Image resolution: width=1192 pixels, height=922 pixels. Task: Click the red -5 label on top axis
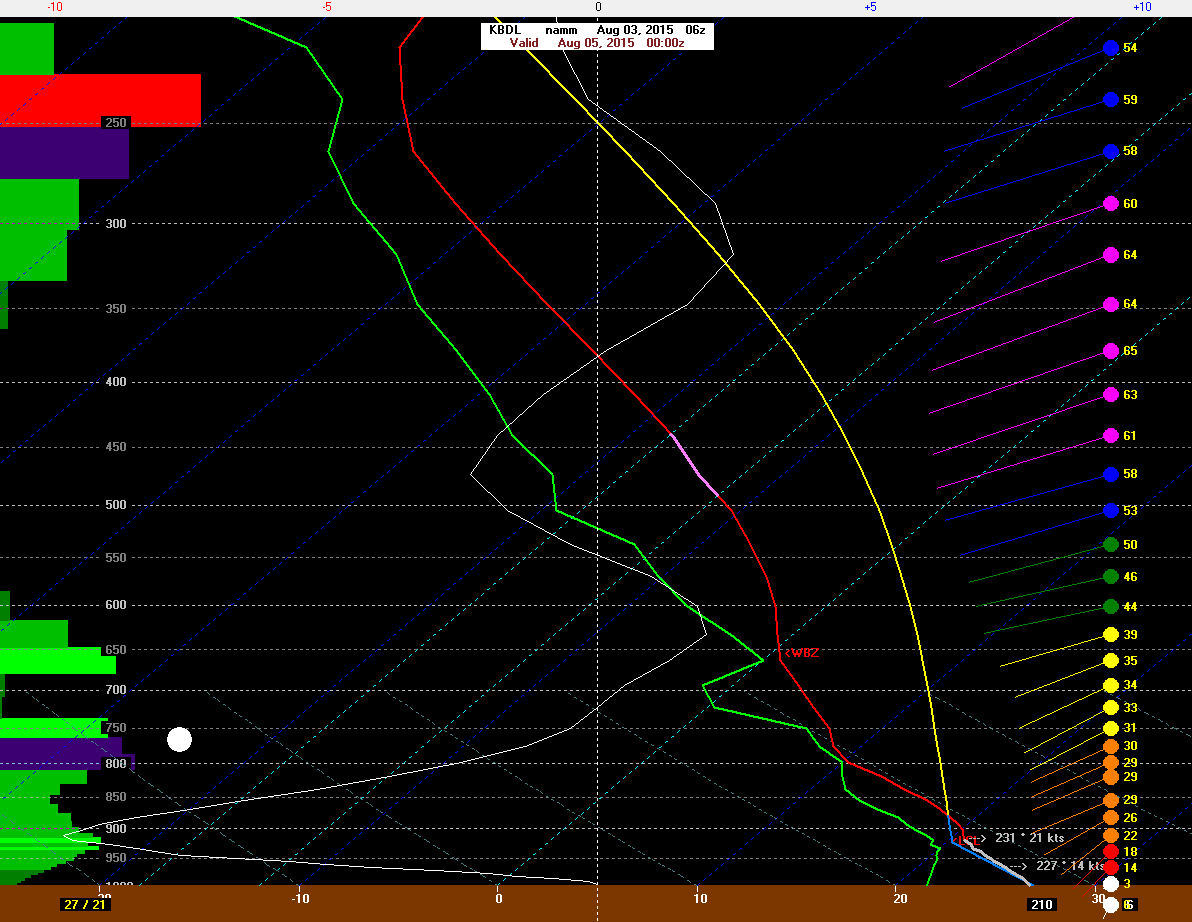(327, 7)
